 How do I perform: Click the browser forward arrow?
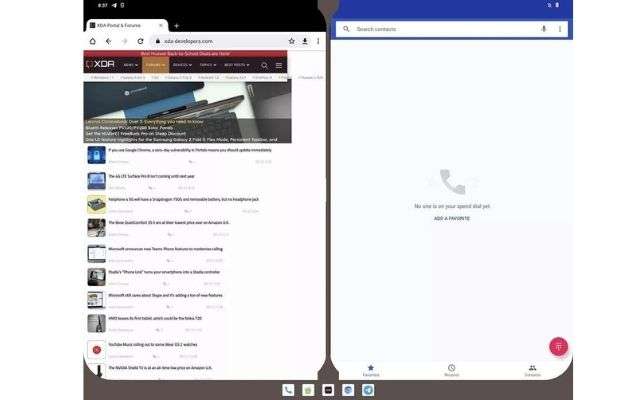pyautogui.click(x=124, y=41)
